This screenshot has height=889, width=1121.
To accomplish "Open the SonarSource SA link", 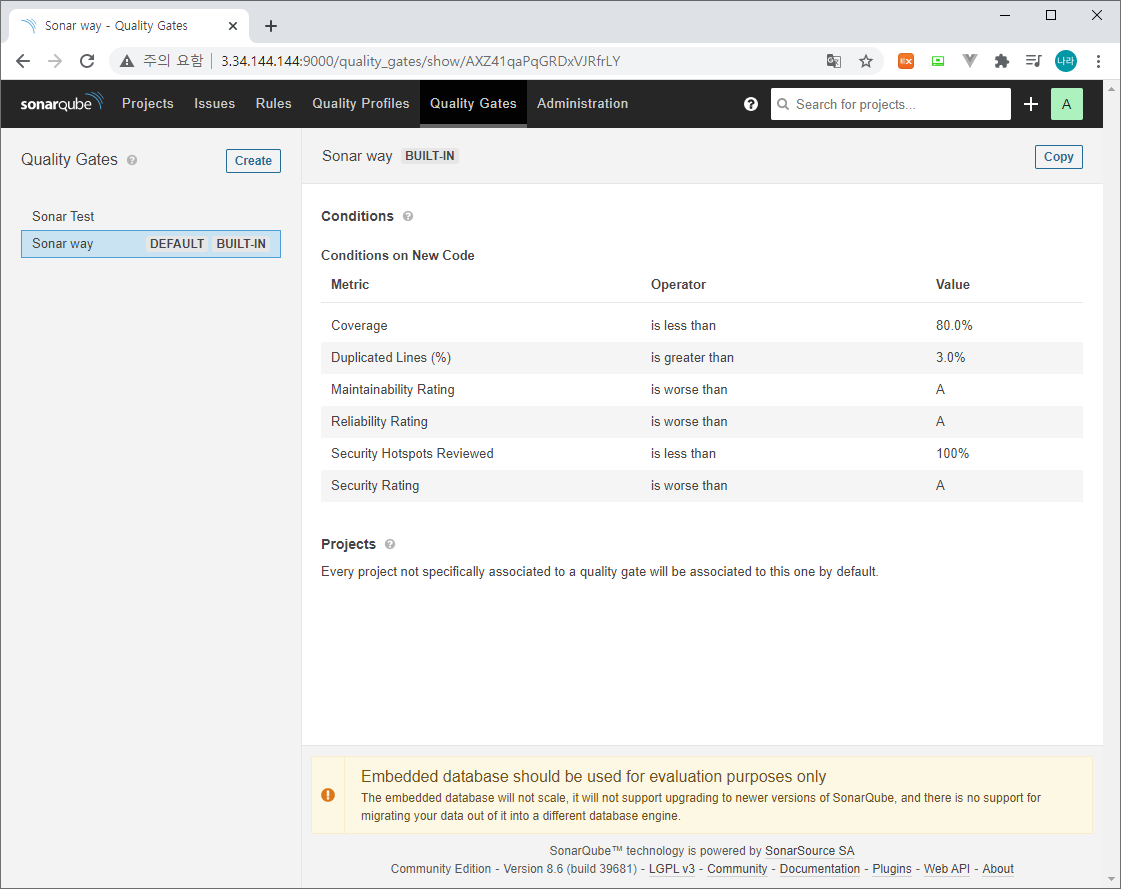I will 809,850.
